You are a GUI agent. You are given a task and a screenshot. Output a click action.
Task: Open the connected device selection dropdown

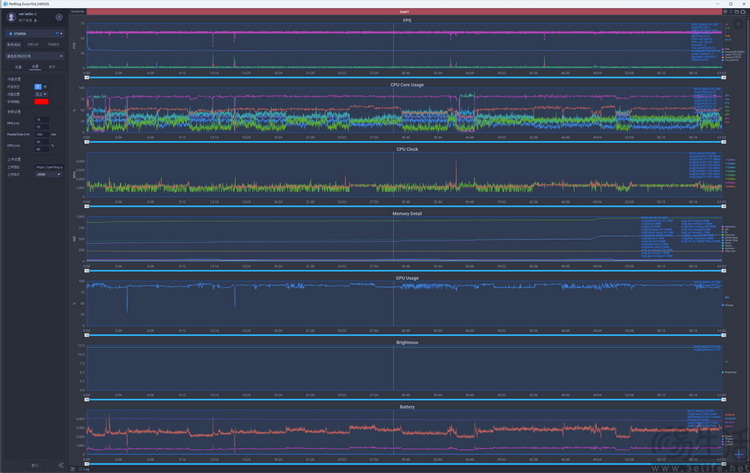pos(33,33)
